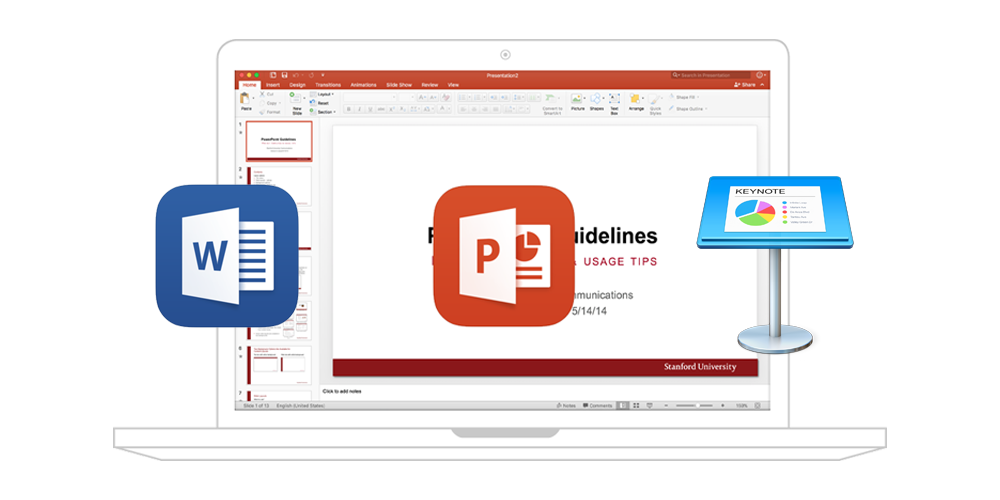
Task: Click the Keynote podium icon
Action: (775, 263)
